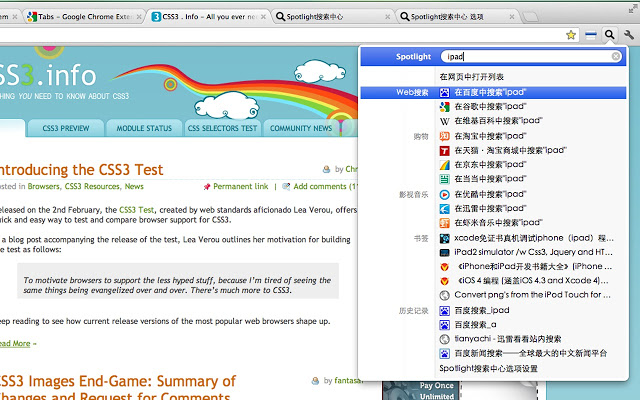
Task: Click the Baidu icon beside 百度搜索_ipad history
Action: (444, 311)
